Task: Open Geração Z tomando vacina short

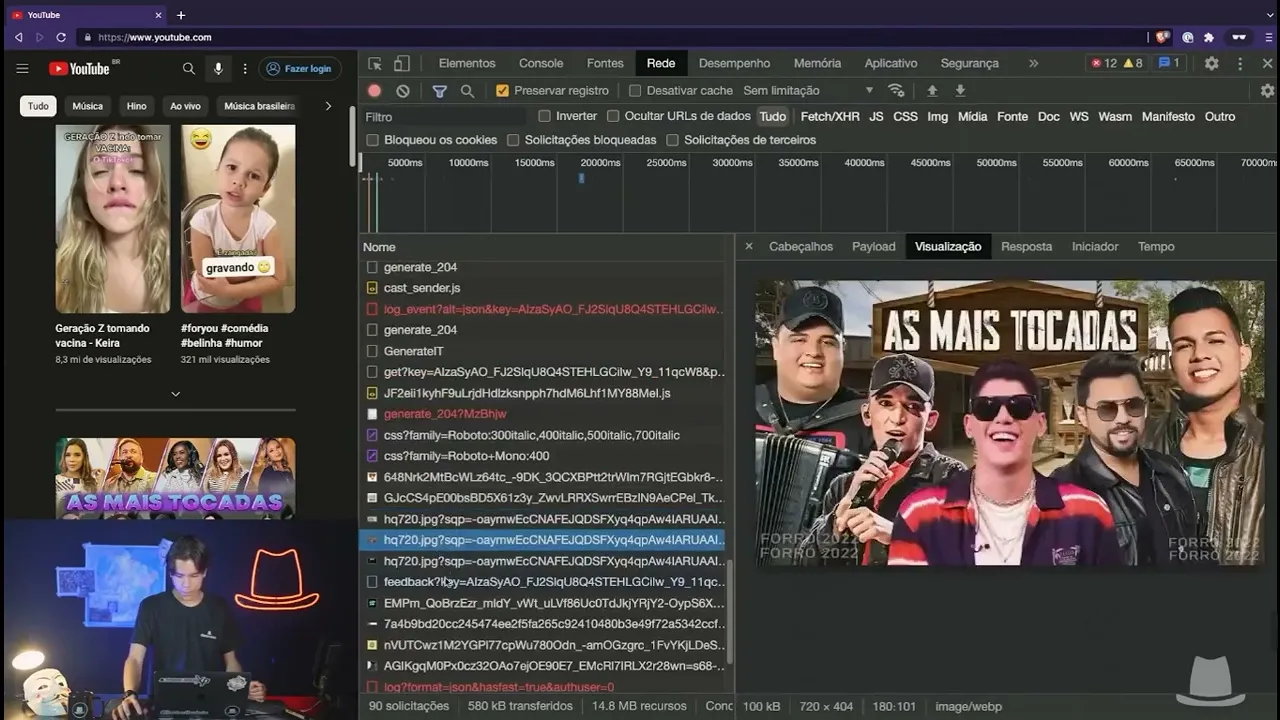Action: 113,219
